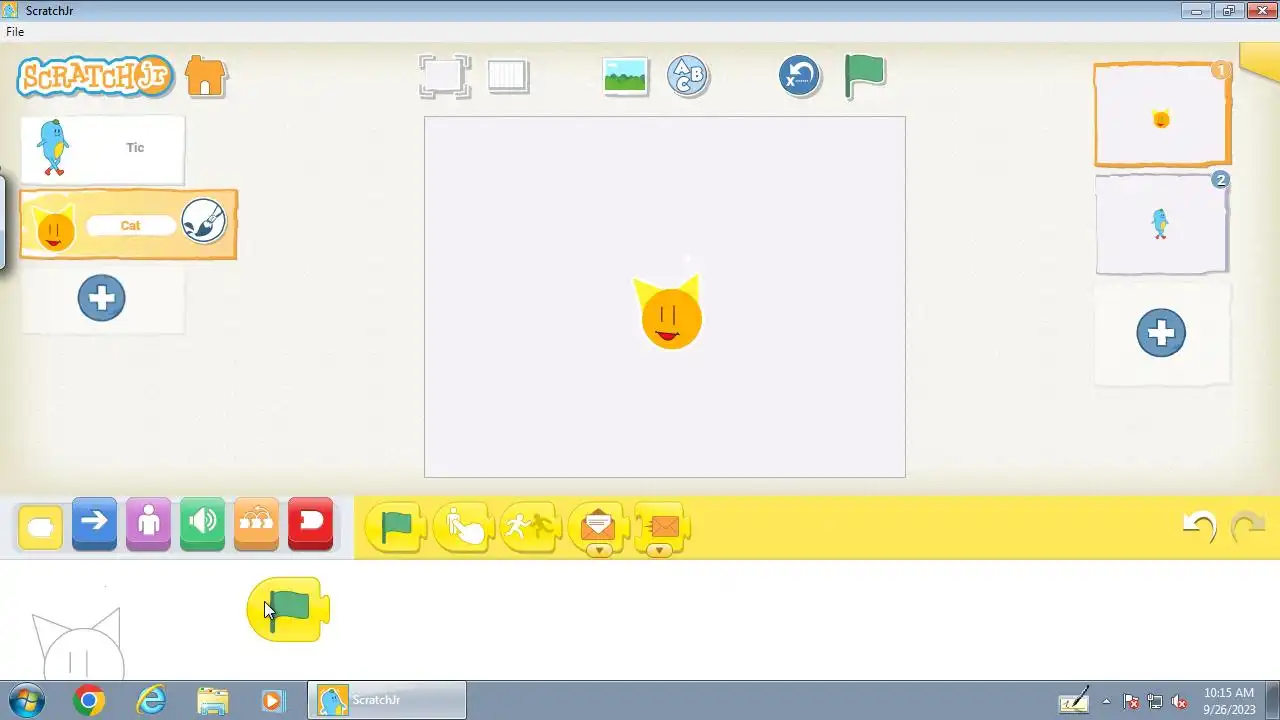
Task: Open the blue motion blocks category
Action: pyautogui.click(x=95, y=525)
